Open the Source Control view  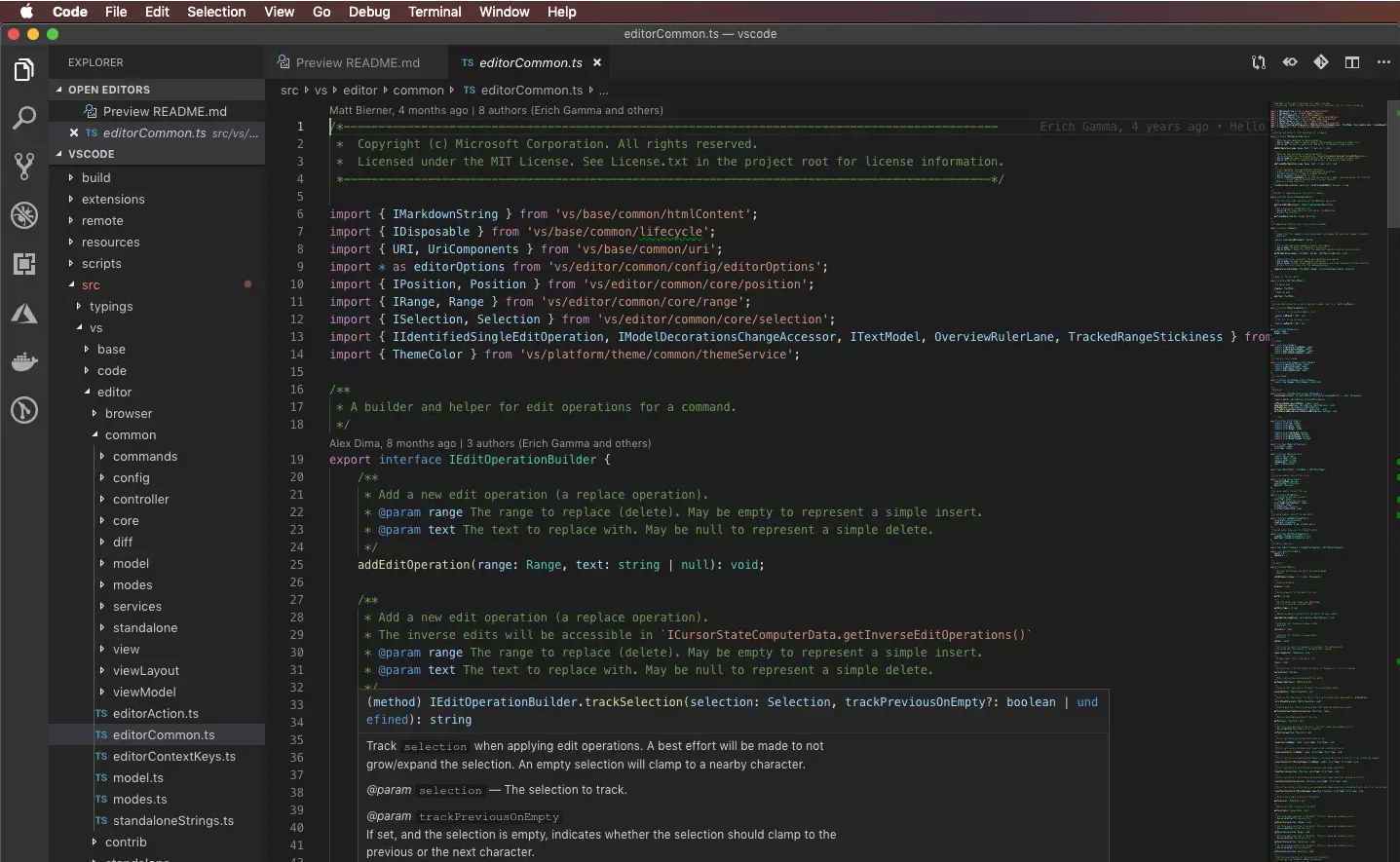(24, 166)
